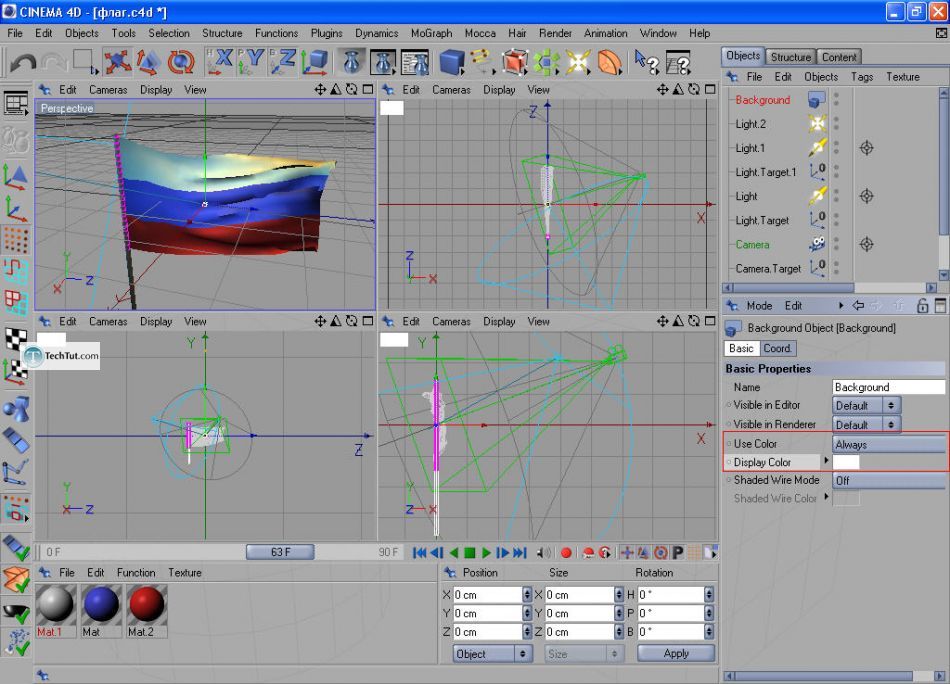
Task: Play the animation forward
Action: point(486,553)
